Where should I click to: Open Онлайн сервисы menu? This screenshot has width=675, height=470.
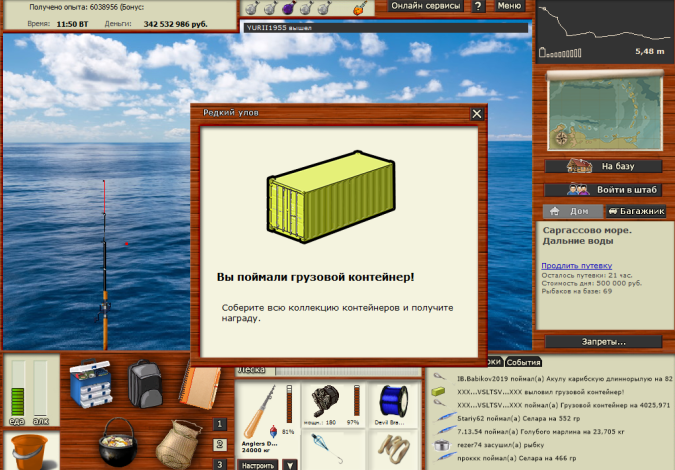point(427,6)
